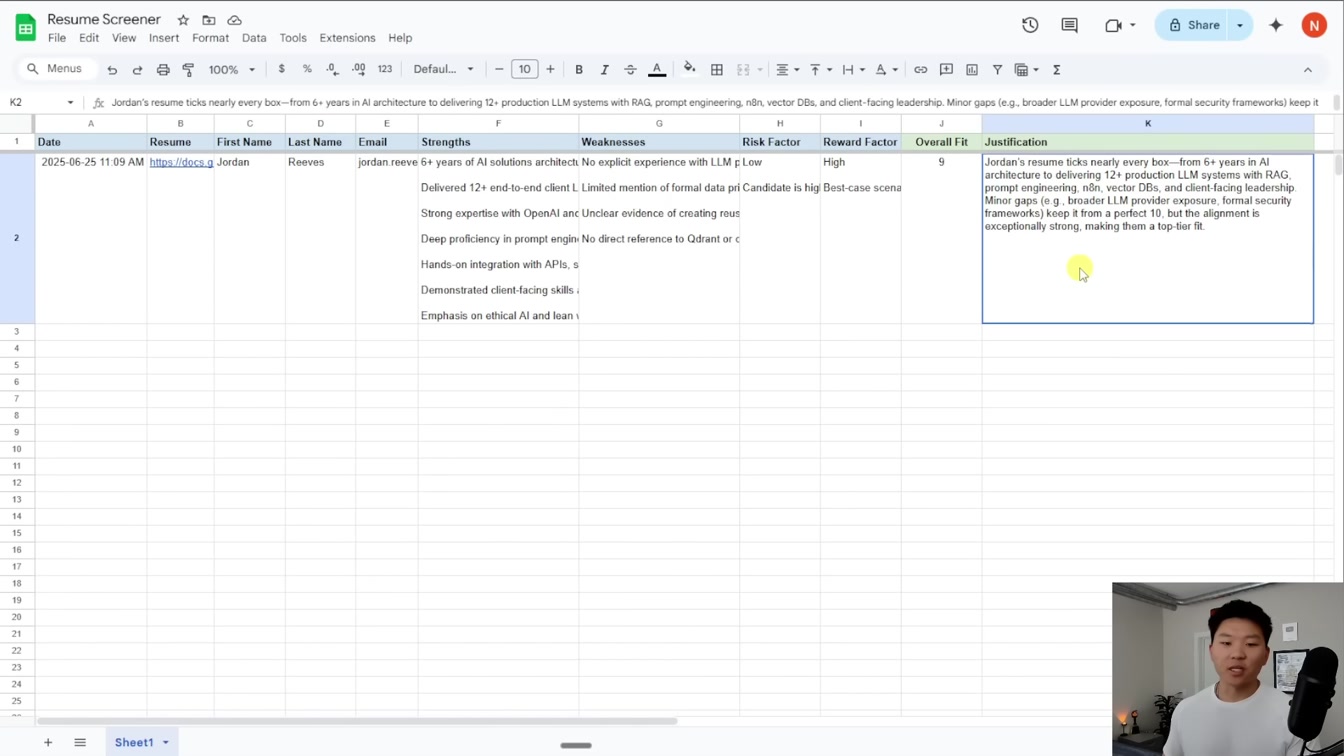Open text color picker
The height and width of the screenshot is (756, 1344).
click(657, 69)
